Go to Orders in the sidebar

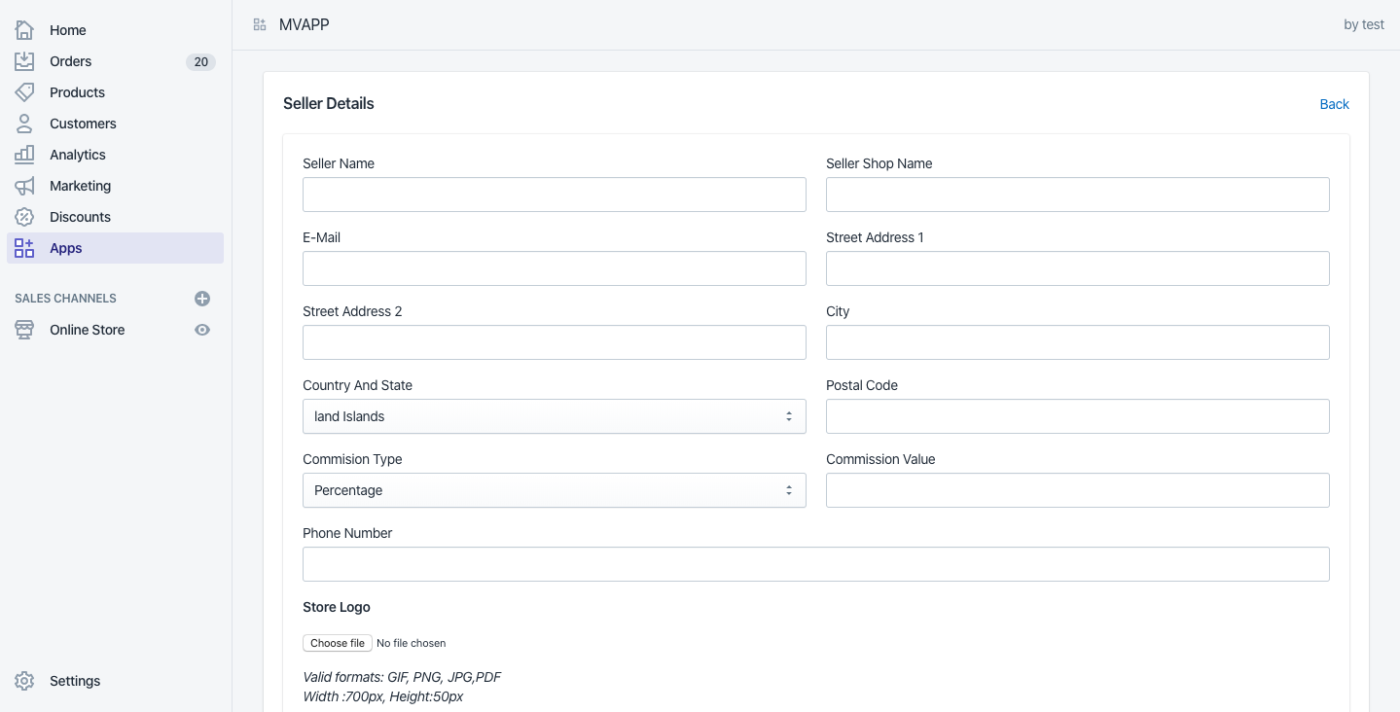115,61
